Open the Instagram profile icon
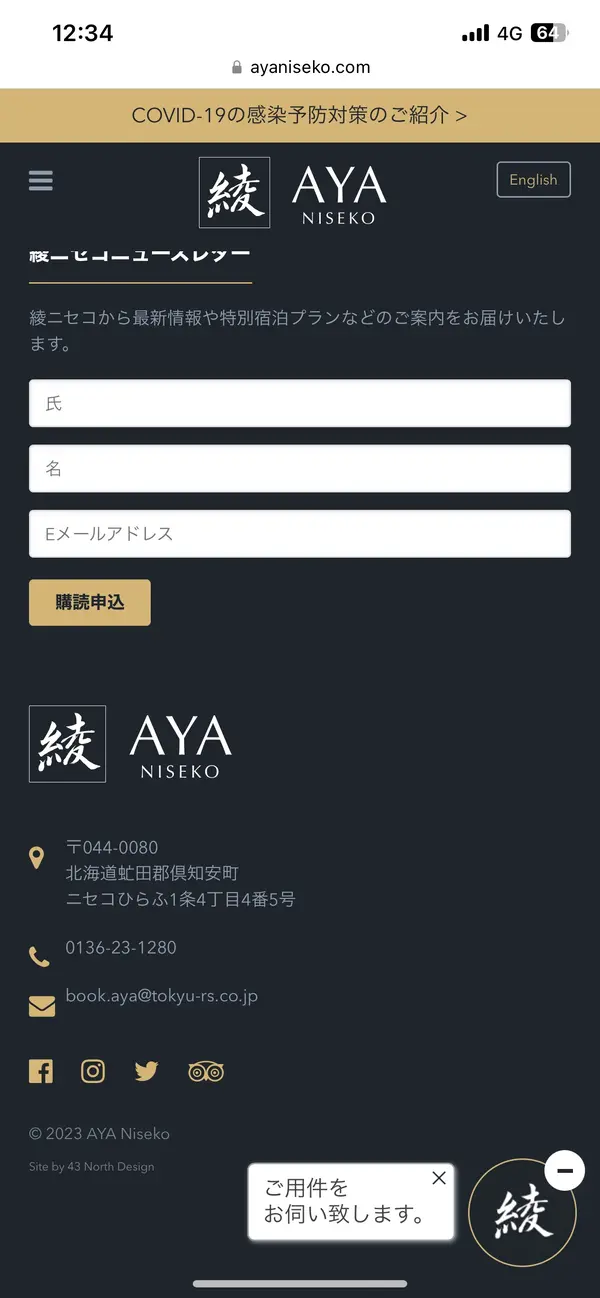 93,1071
